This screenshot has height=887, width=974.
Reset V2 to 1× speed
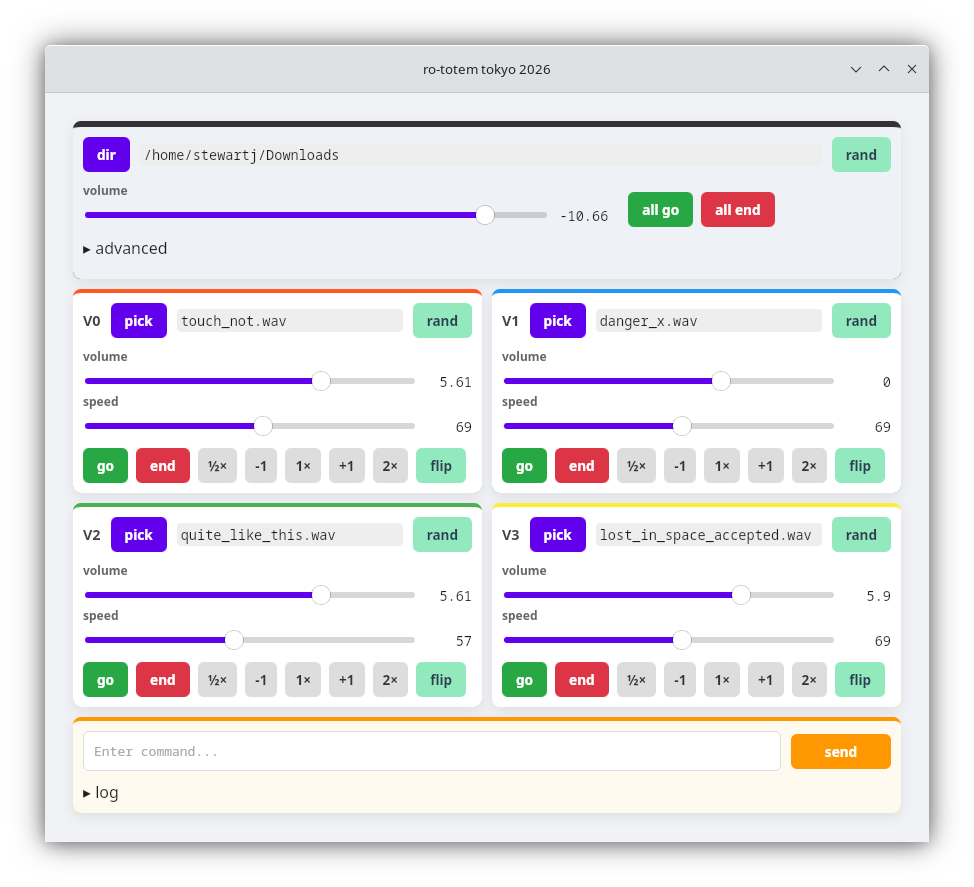(x=303, y=680)
